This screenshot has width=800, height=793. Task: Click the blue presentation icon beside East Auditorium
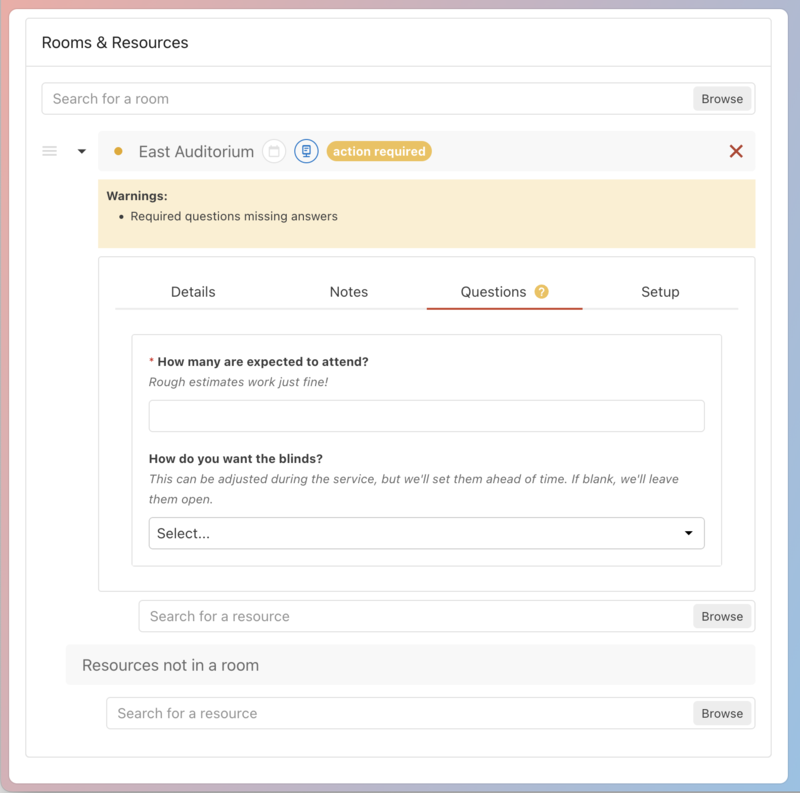[x=306, y=152]
